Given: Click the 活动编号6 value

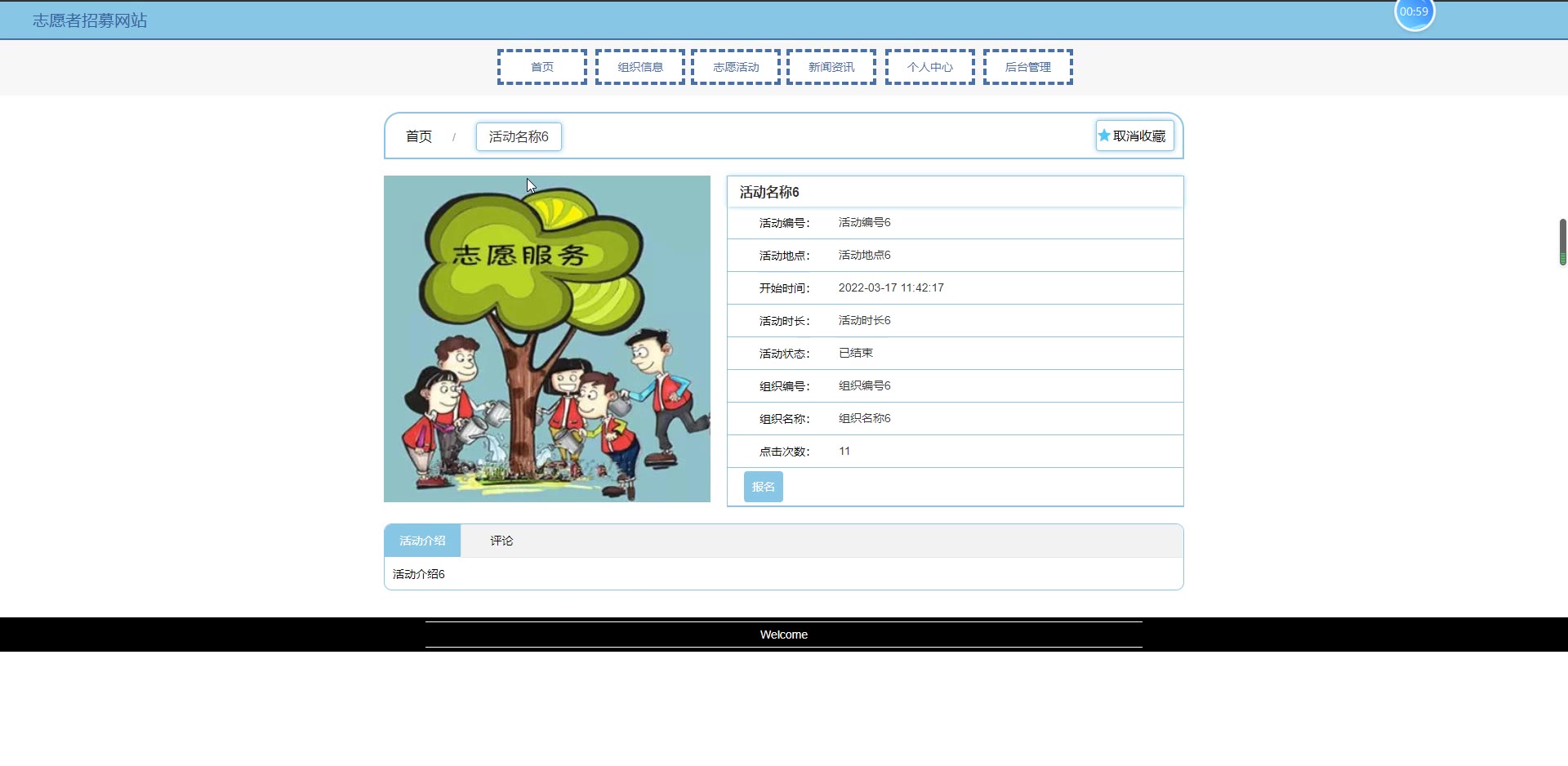Looking at the screenshot, I should [x=865, y=222].
